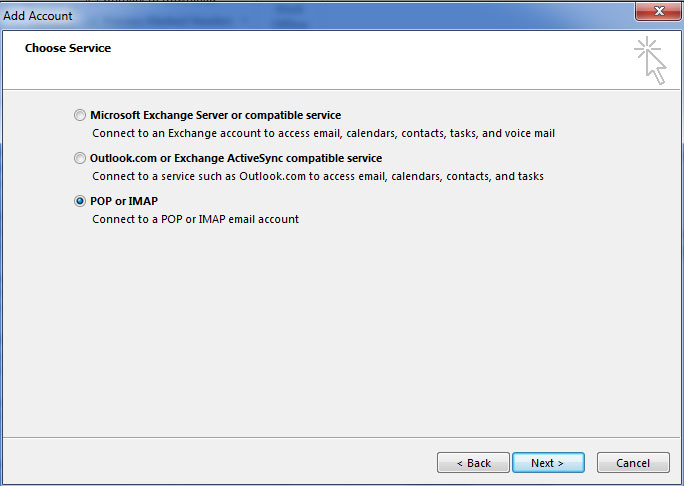Return to previous page with Back button

click(473, 462)
